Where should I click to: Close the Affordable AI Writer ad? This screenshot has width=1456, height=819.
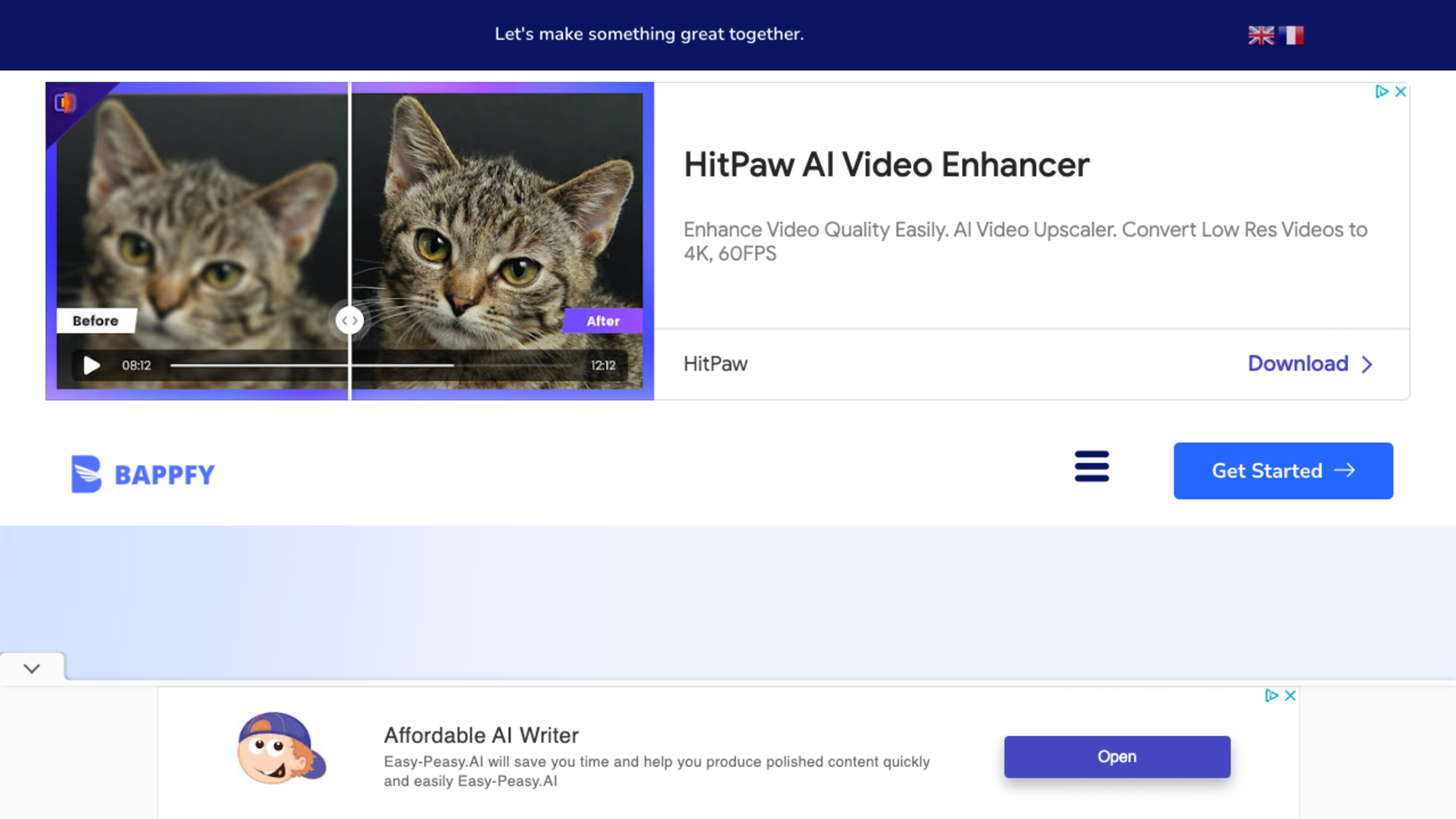1290,695
